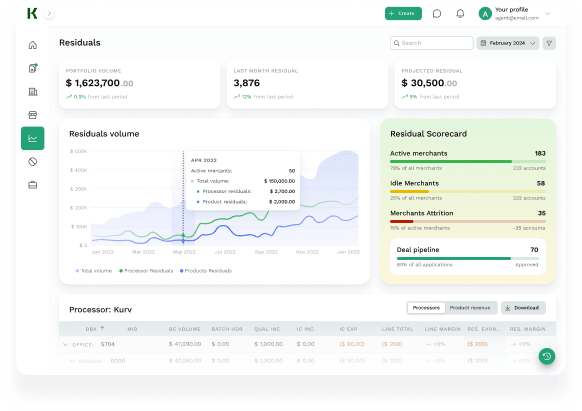
Task: Click the QUAL INC column header
Action: coord(267,329)
